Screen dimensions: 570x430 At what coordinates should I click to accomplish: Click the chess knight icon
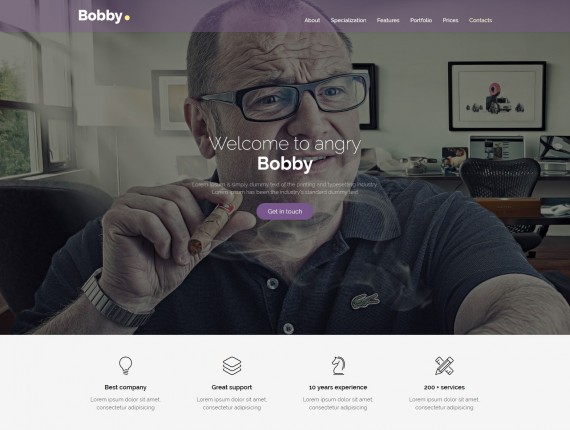point(338,366)
